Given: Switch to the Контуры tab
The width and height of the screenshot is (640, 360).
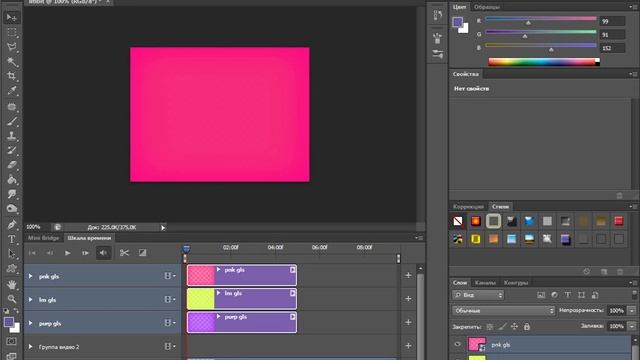Looking at the screenshot, I should 516,282.
